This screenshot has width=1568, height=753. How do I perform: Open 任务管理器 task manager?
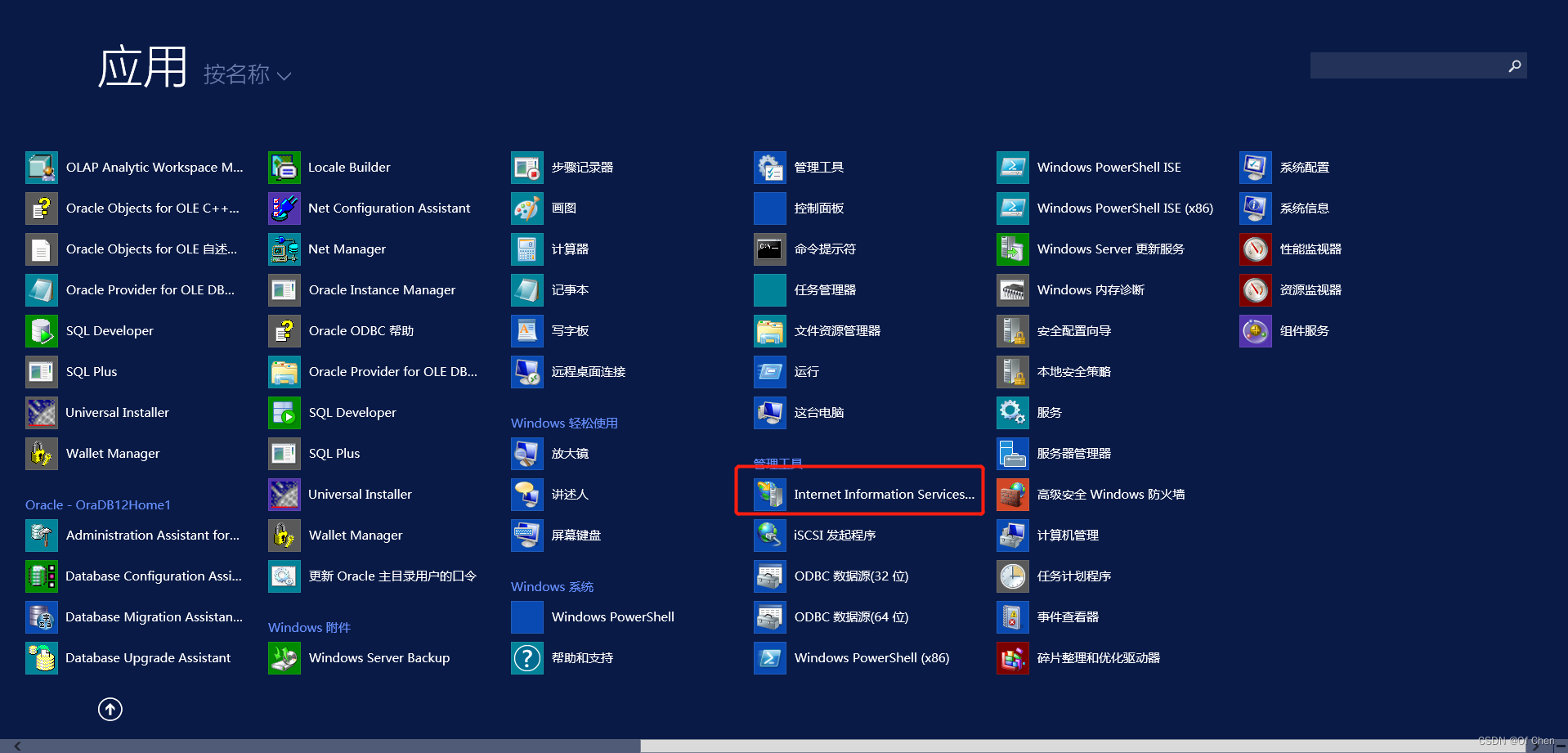coord(805,290)
